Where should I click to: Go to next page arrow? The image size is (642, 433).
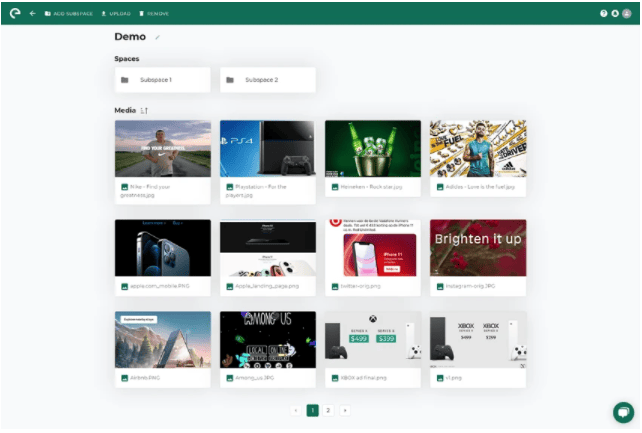[x=345, y=410]
